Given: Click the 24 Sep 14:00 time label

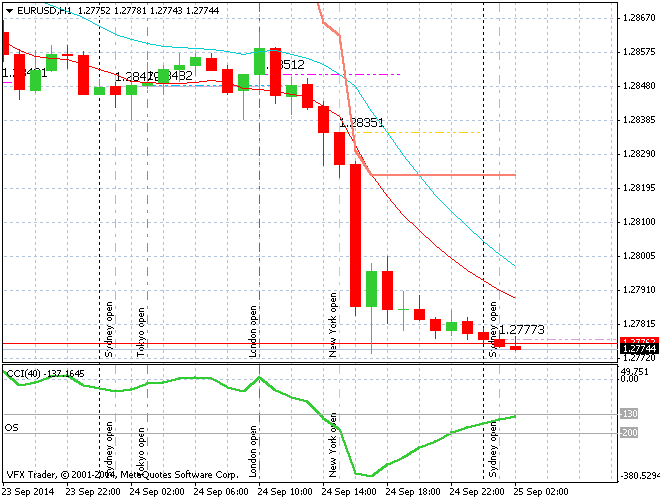Looking at the screenshot, I should tap(349, 492).
